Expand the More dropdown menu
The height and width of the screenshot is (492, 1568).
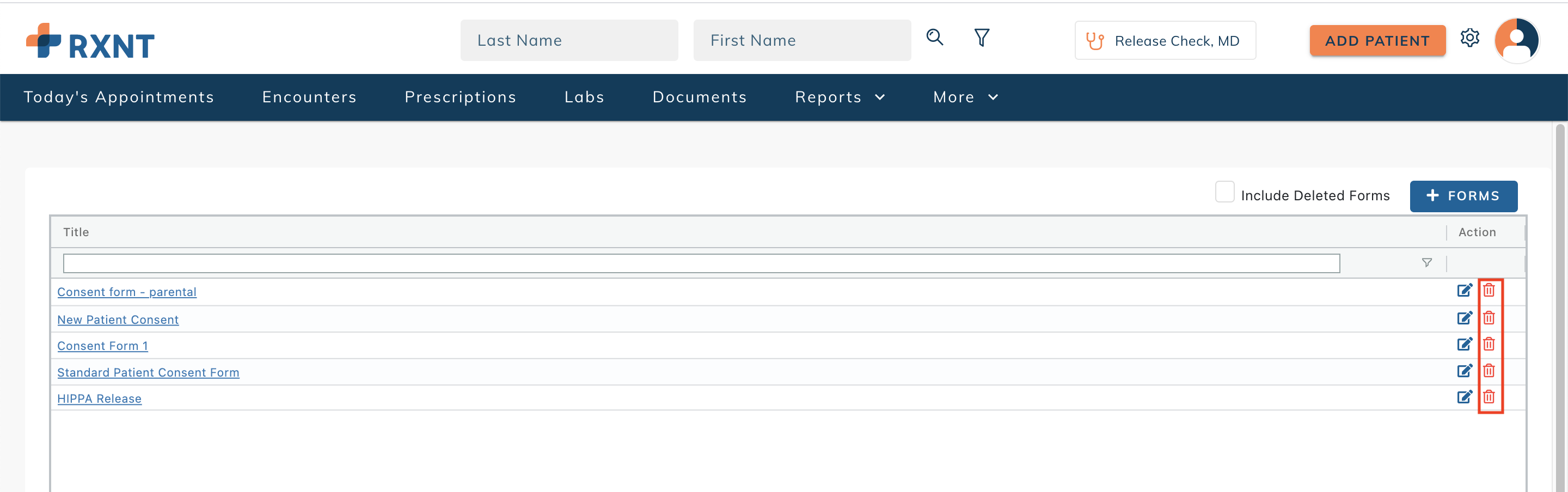(965, 97)
